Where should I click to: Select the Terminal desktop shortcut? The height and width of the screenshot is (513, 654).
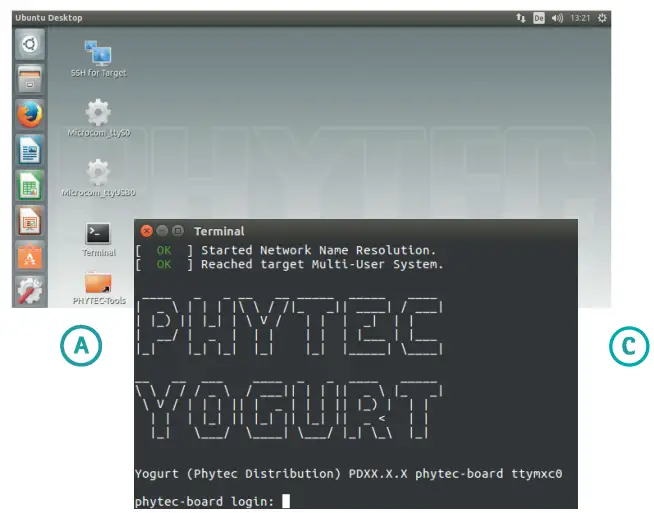[98, 240]
